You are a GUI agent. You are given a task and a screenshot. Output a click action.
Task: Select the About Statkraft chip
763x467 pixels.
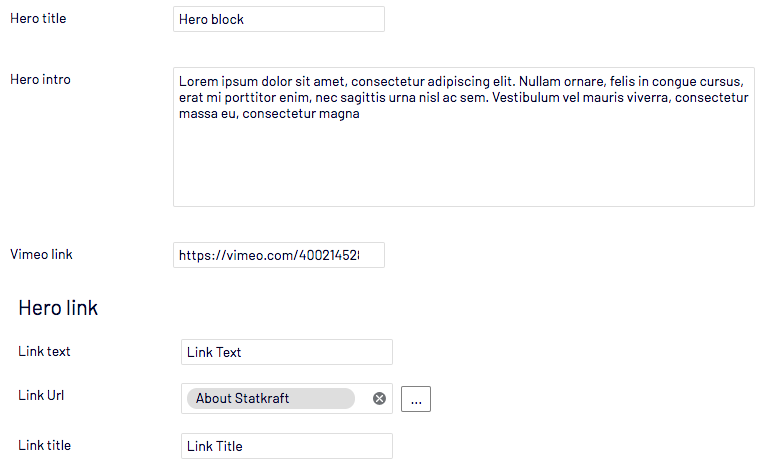[271, 398]
